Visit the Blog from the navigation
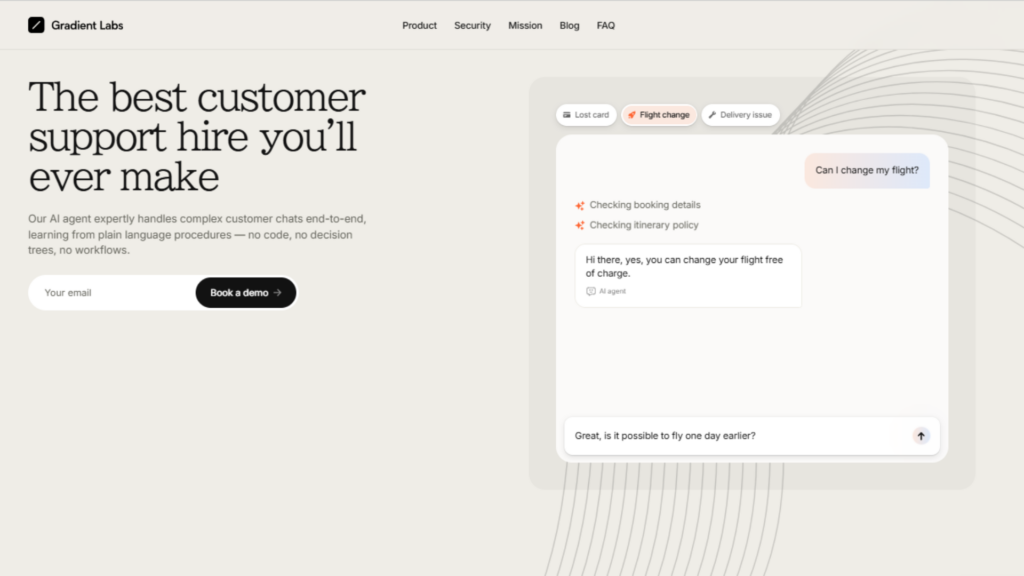 coord(569,25)
